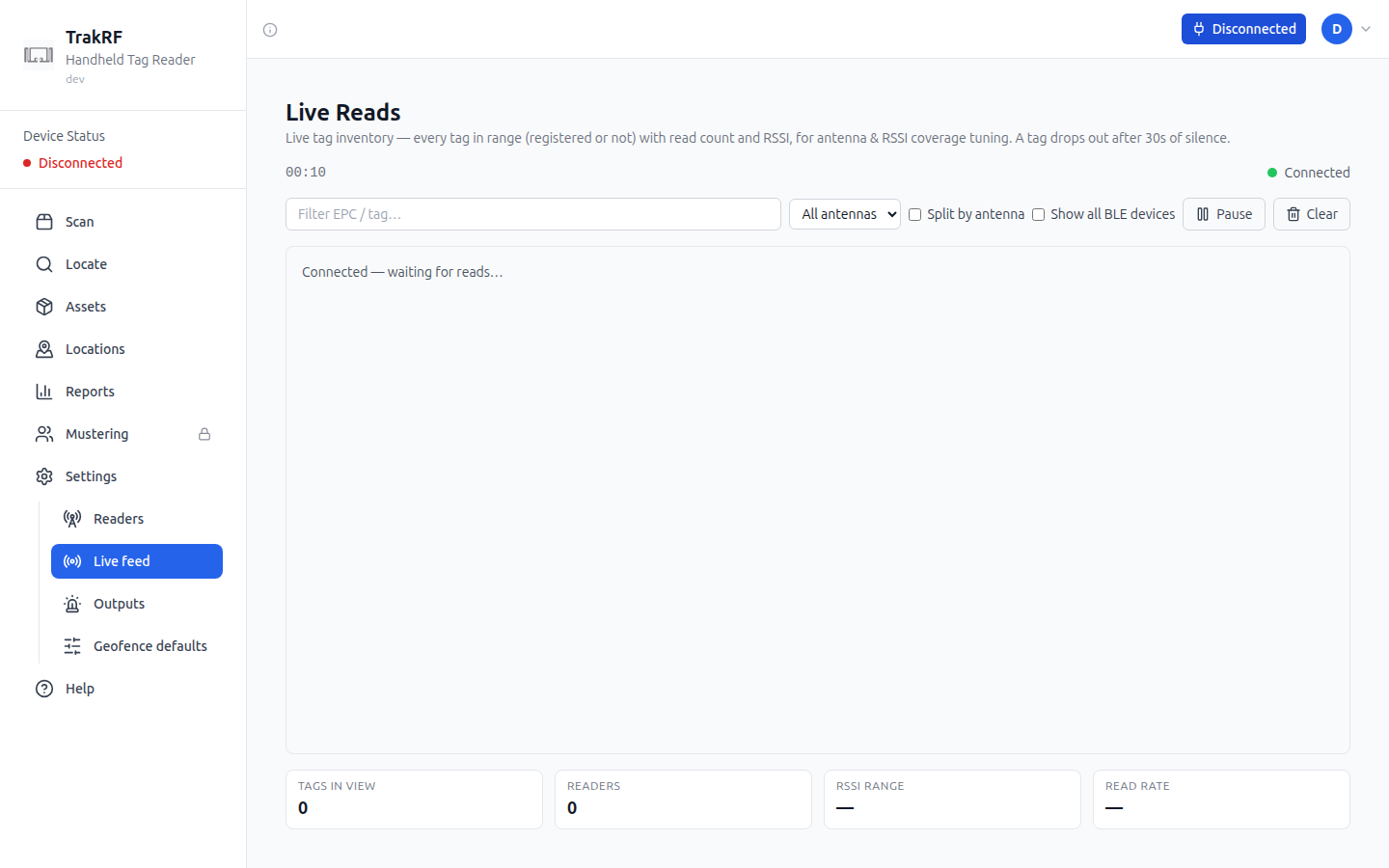The image size is (1389, 868).
Task: Open the All antennas dropdown
Action: [x=845, y=214]
